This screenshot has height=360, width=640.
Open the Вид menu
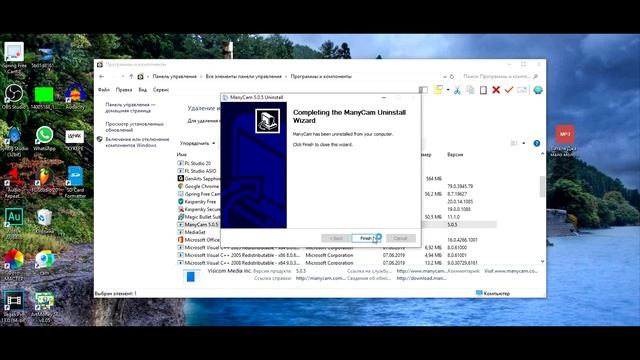pos(142,90)
